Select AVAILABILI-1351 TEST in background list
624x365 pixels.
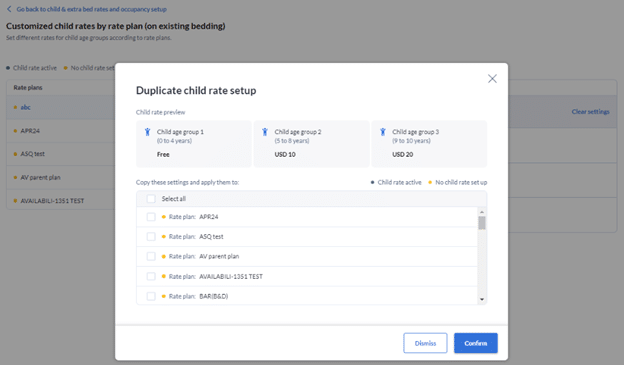(52, 201)
